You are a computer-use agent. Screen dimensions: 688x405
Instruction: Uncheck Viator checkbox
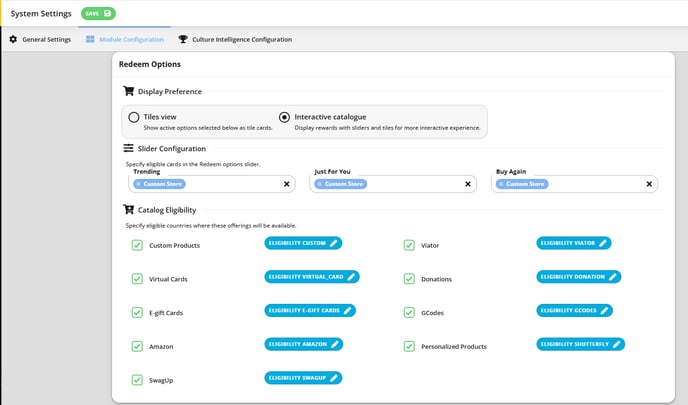(x=409, y=245)
